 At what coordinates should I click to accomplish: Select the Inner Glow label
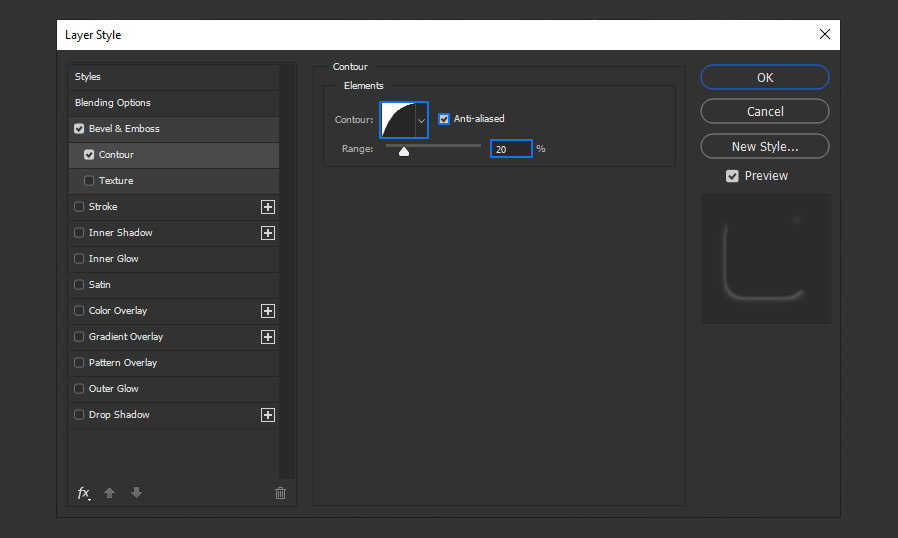tap(113, 258)
